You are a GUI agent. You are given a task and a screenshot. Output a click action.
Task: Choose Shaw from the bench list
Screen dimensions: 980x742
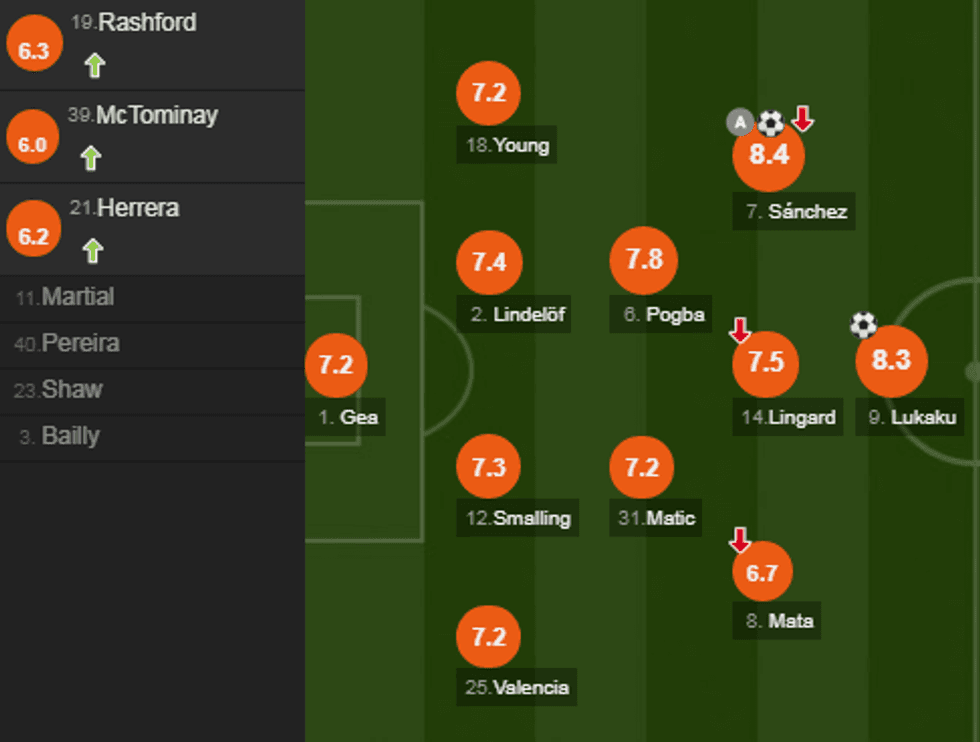[72, 389]
